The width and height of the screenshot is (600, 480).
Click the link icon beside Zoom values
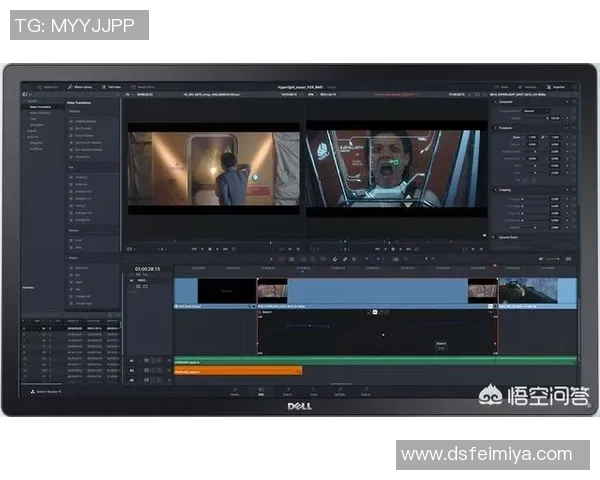pos(543,137)
